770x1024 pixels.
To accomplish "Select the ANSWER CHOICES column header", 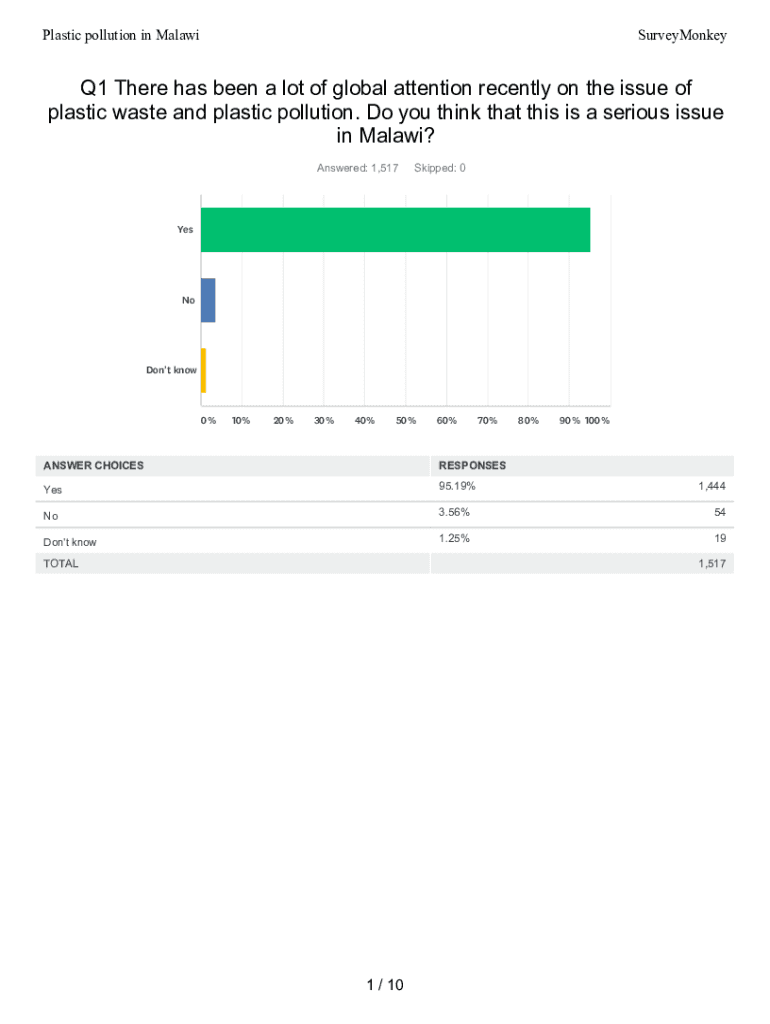I will click(93, 466).
